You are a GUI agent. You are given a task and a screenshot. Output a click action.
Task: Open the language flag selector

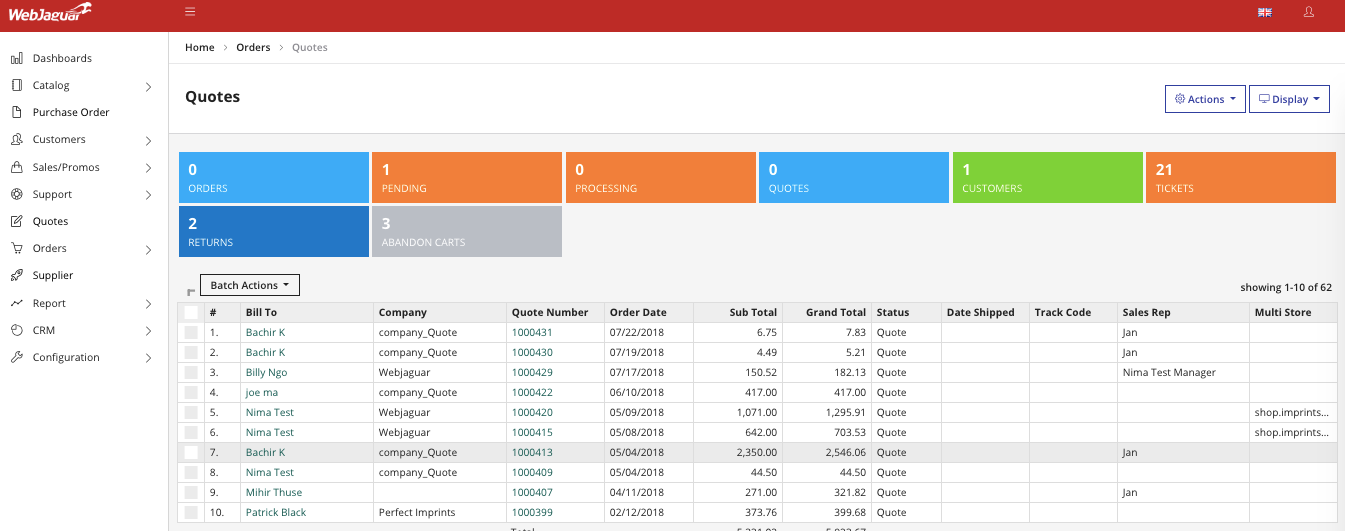[1264, 12]
